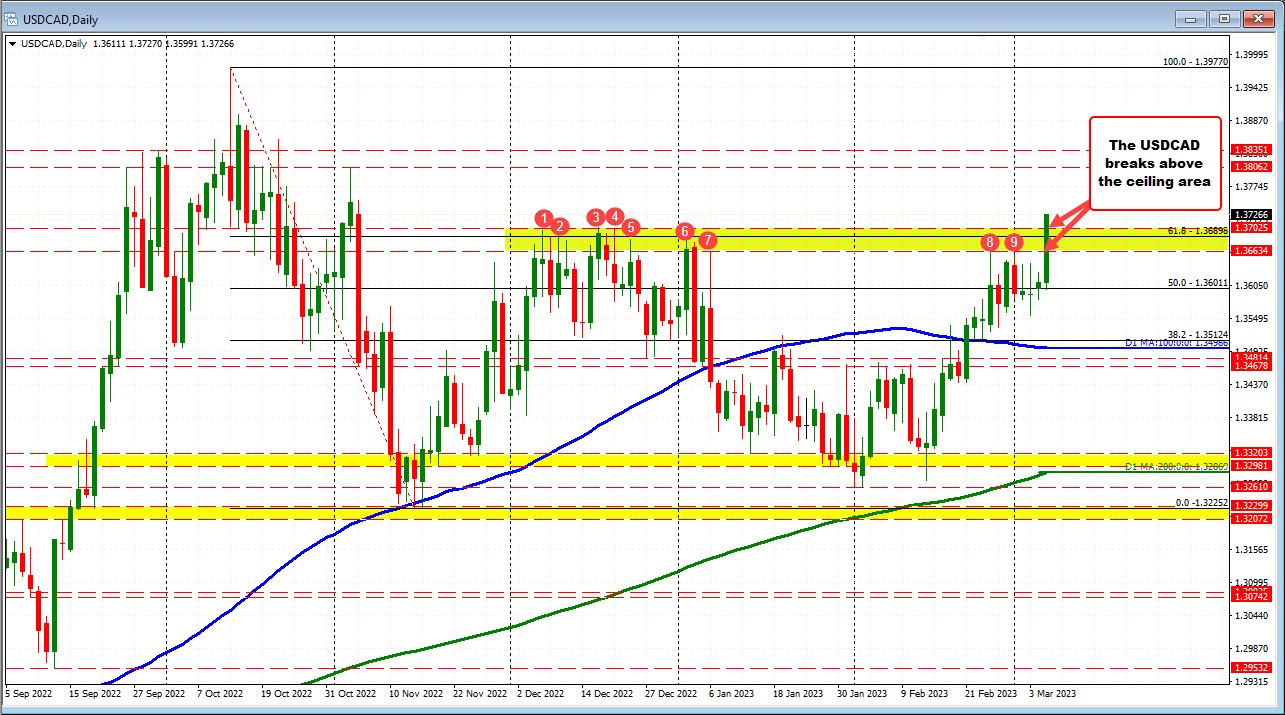Click the USDCAD,Daily title bar
Image resolution: width=1285 pixels, height=715 pixels.
coord(60,19)
